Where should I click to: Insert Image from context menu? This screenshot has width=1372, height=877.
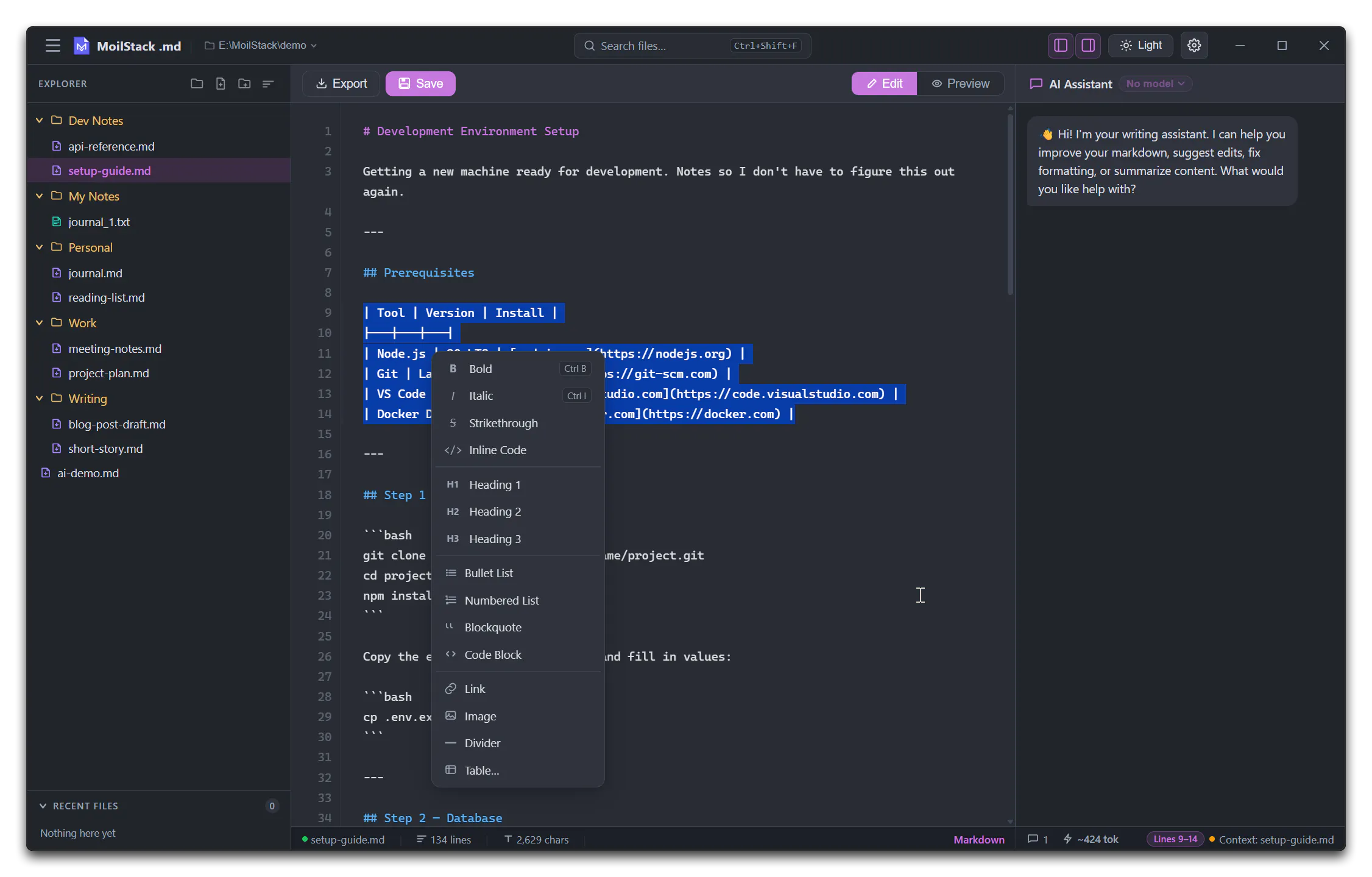coord(518,716)
